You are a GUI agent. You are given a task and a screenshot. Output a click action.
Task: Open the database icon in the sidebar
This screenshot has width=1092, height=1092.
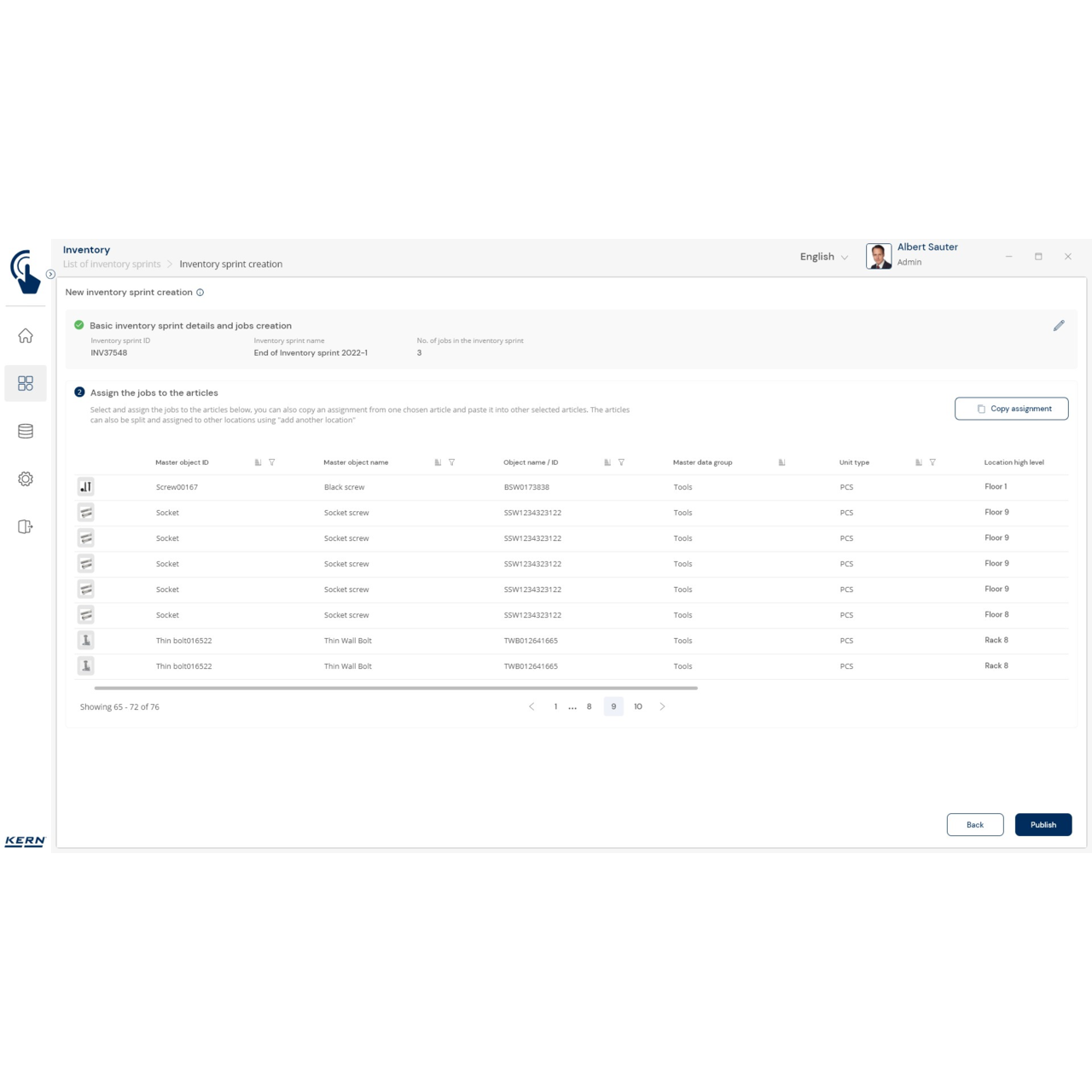[26, 431]
